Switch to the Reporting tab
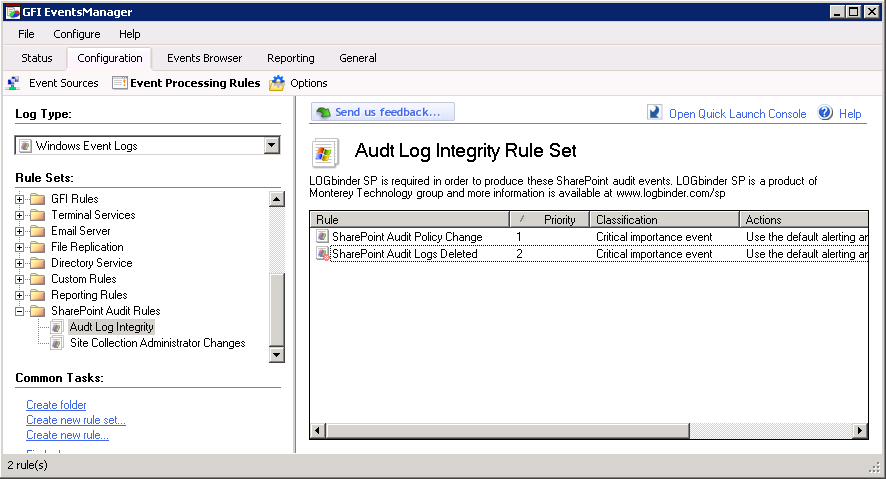 (x=290, y=58)
